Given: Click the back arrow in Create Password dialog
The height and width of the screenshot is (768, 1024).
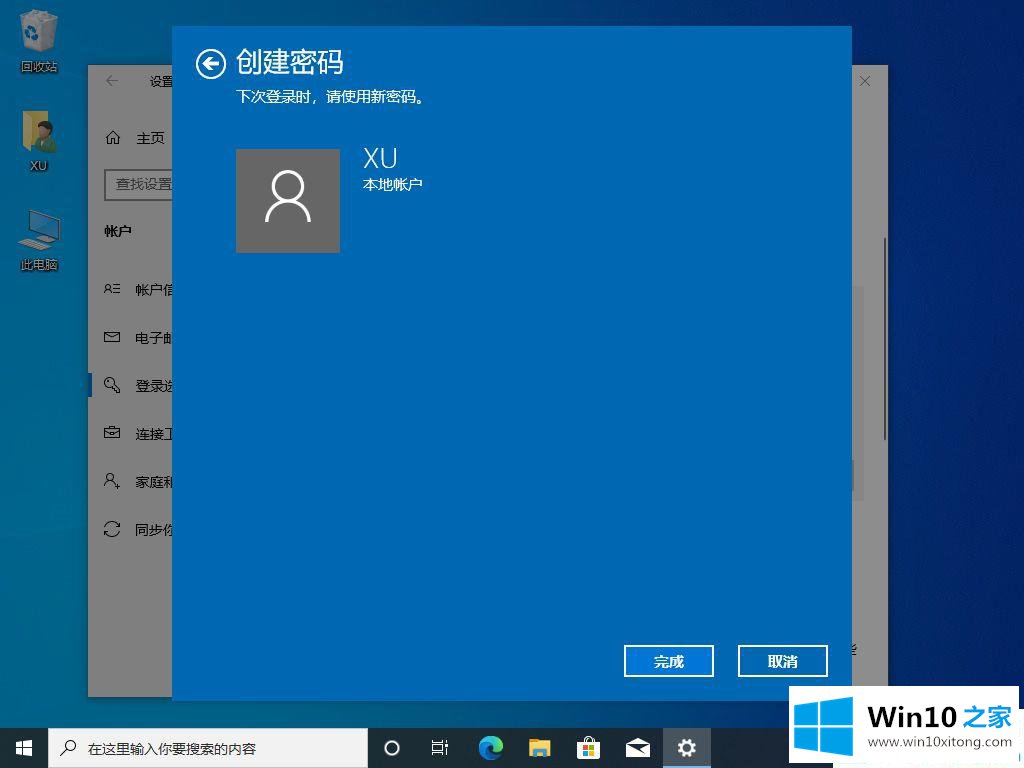Looking at the screenshot, I should point(210,64).
